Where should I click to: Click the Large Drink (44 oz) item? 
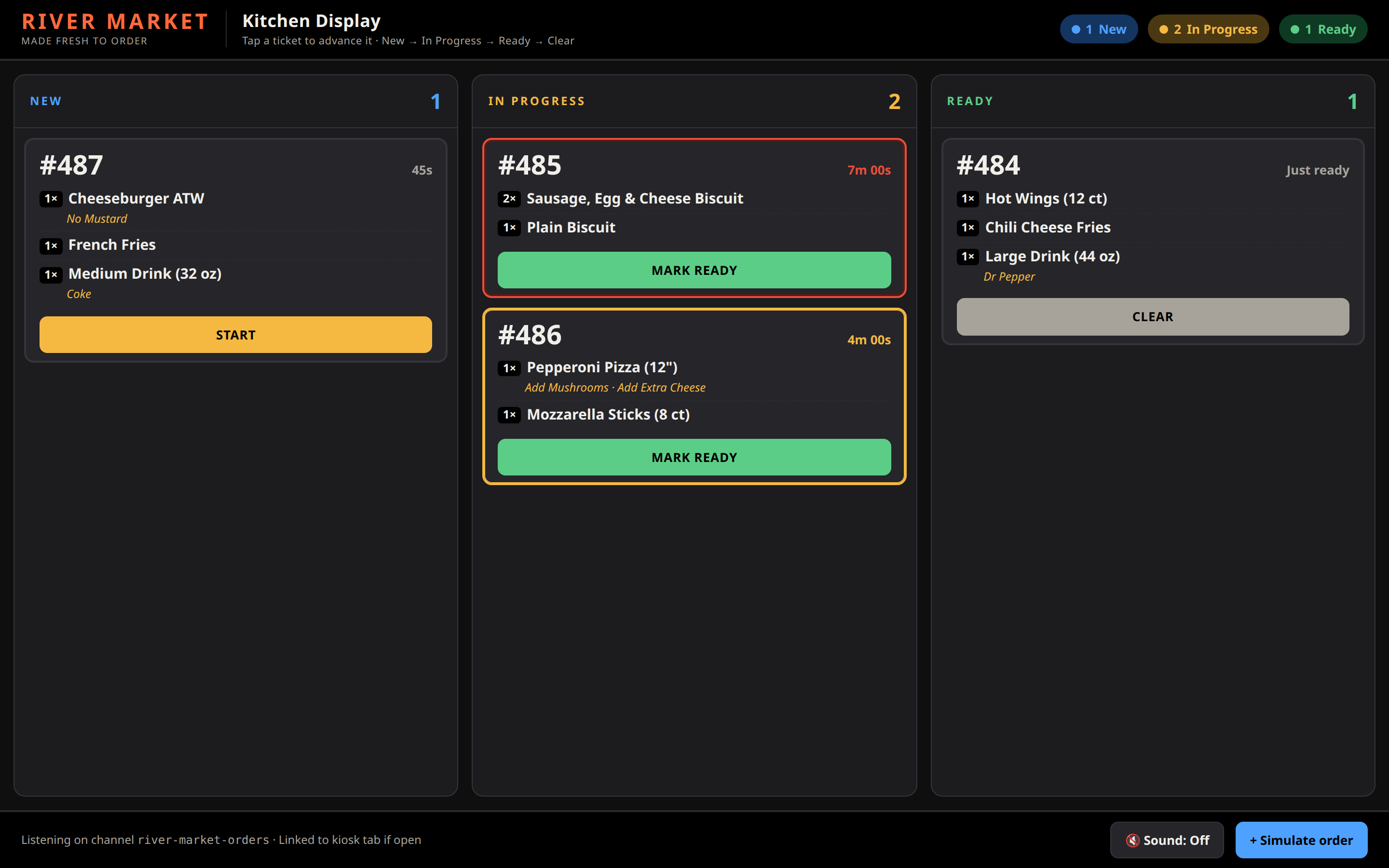pyautogui.click(x=1053, y=256)
